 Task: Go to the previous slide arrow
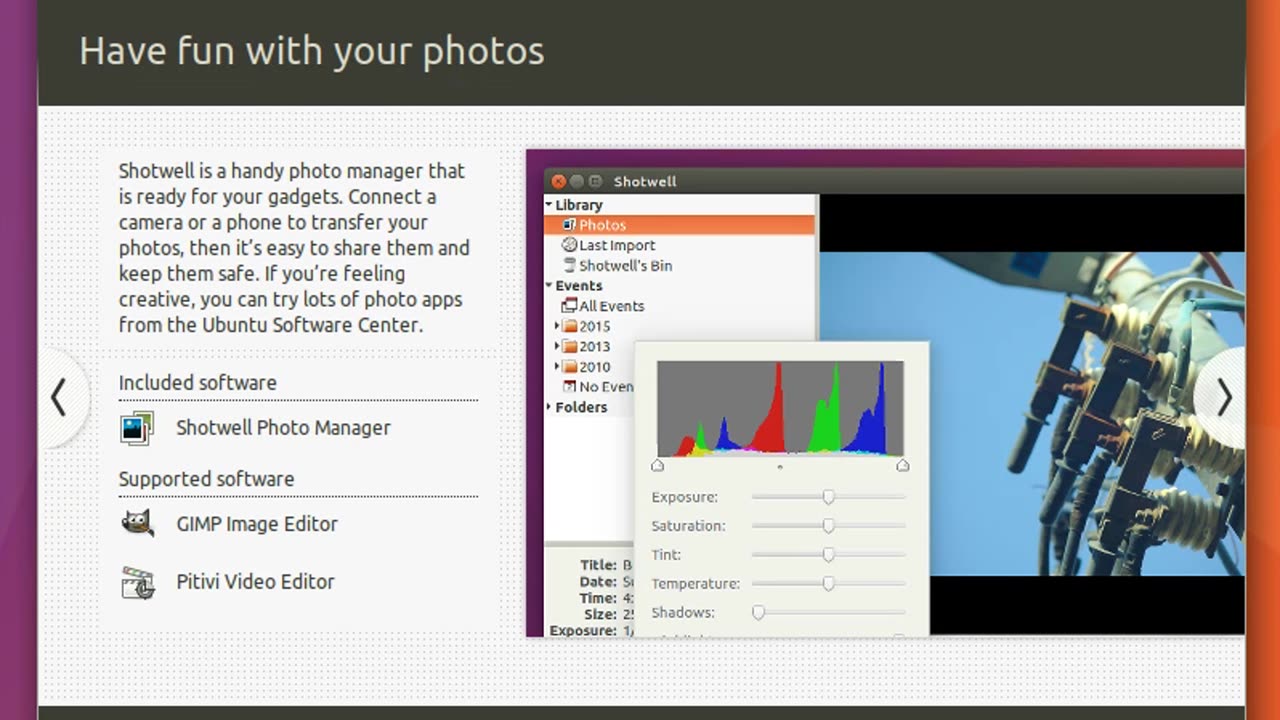(59, 398)
